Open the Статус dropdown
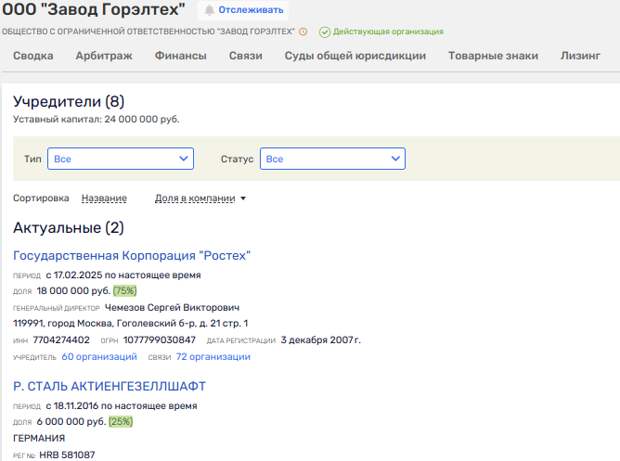The width and height of the screenshot is (620, 461). coord(333,159)
